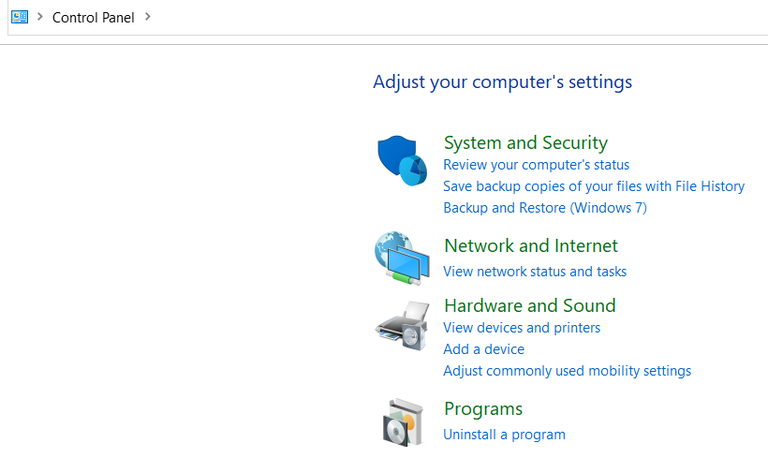Expand the chevron before Control Panel breadcrumb
Viewport: 768px width, 458px height.
tap(40, 17)
